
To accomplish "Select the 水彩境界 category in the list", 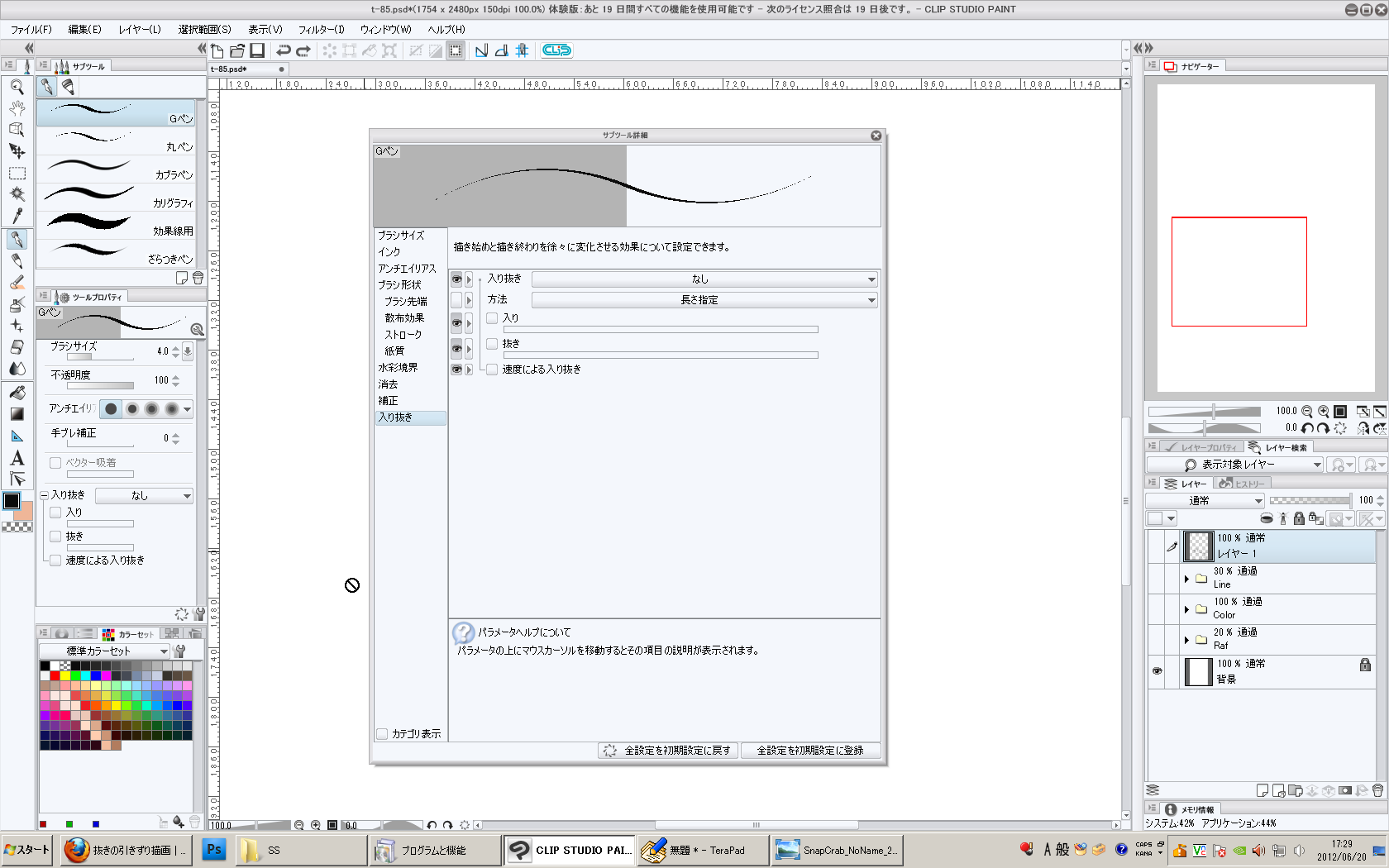I will pos(398,368).
